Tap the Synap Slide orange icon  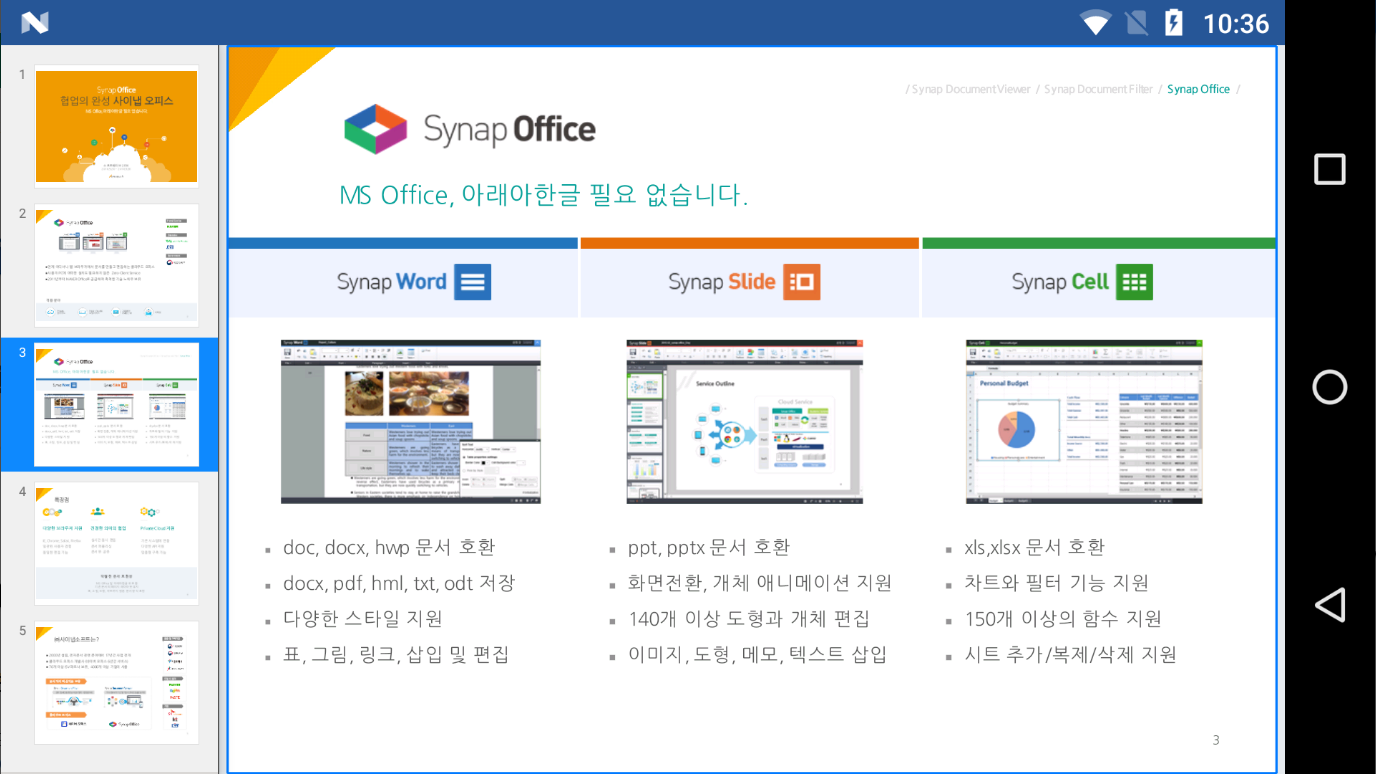[x=802, y=282]
